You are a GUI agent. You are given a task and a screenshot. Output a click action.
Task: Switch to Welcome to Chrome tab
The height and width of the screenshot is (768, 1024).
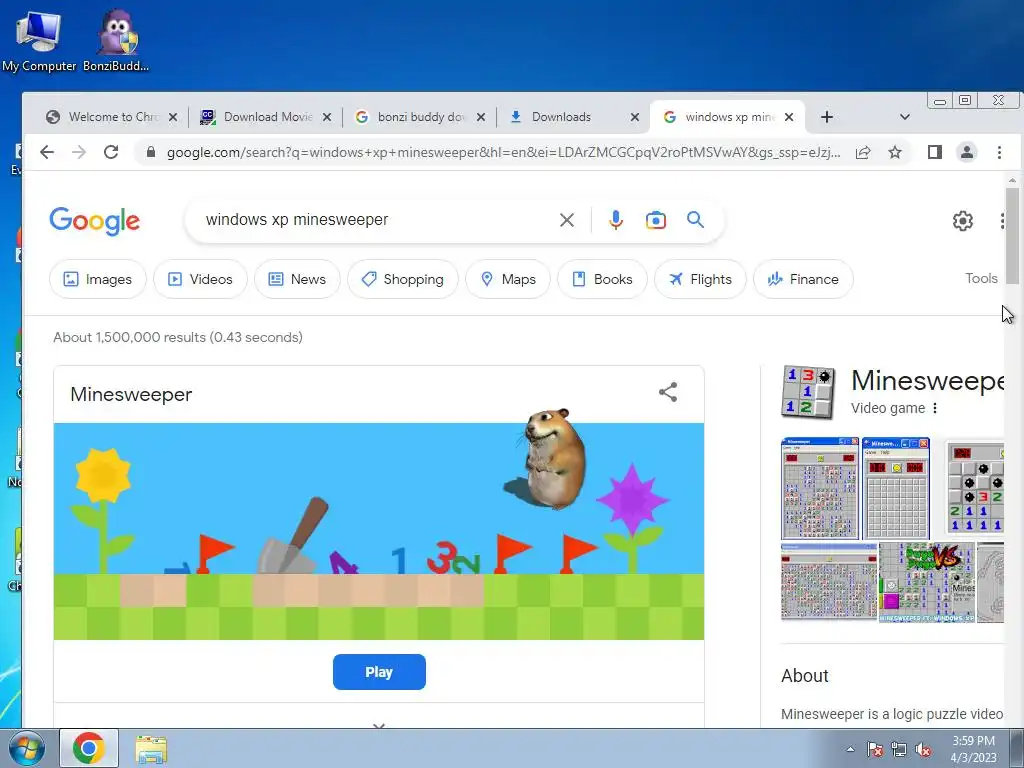point(103,117)
